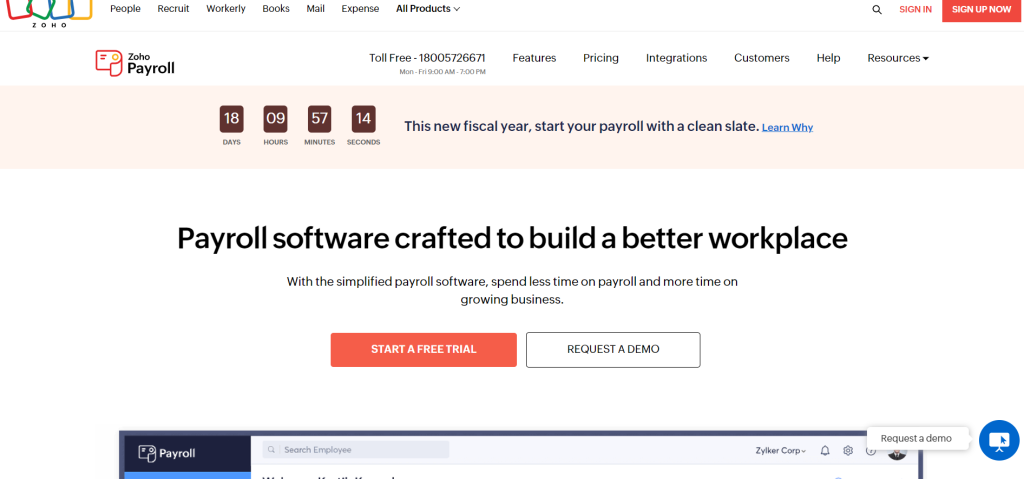Image resolution: width=1024 pixels, height=479 pixels.
Task: Follow the Learn Why link
Action: 787,128
